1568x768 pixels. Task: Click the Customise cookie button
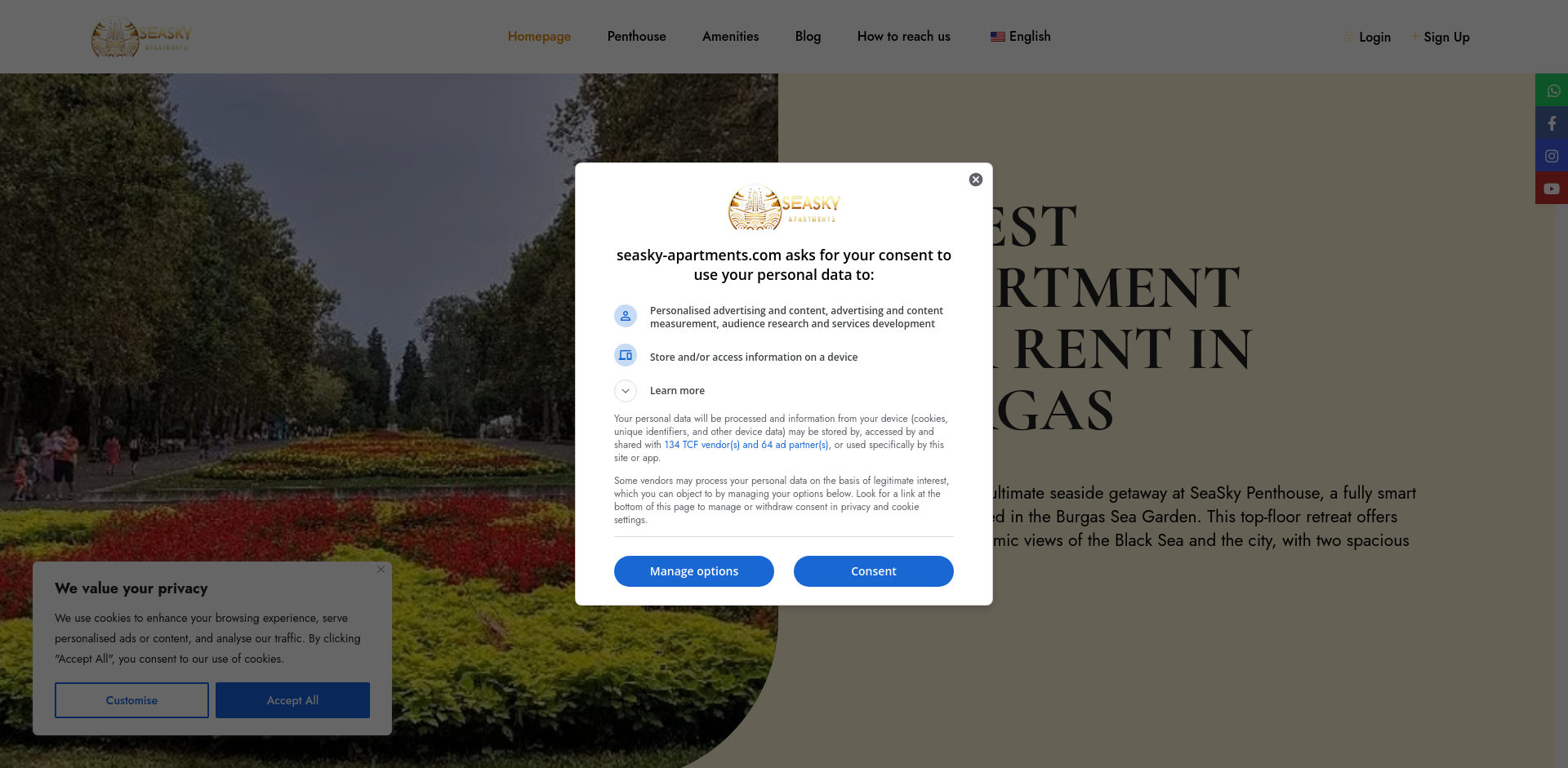pos(131,700)
